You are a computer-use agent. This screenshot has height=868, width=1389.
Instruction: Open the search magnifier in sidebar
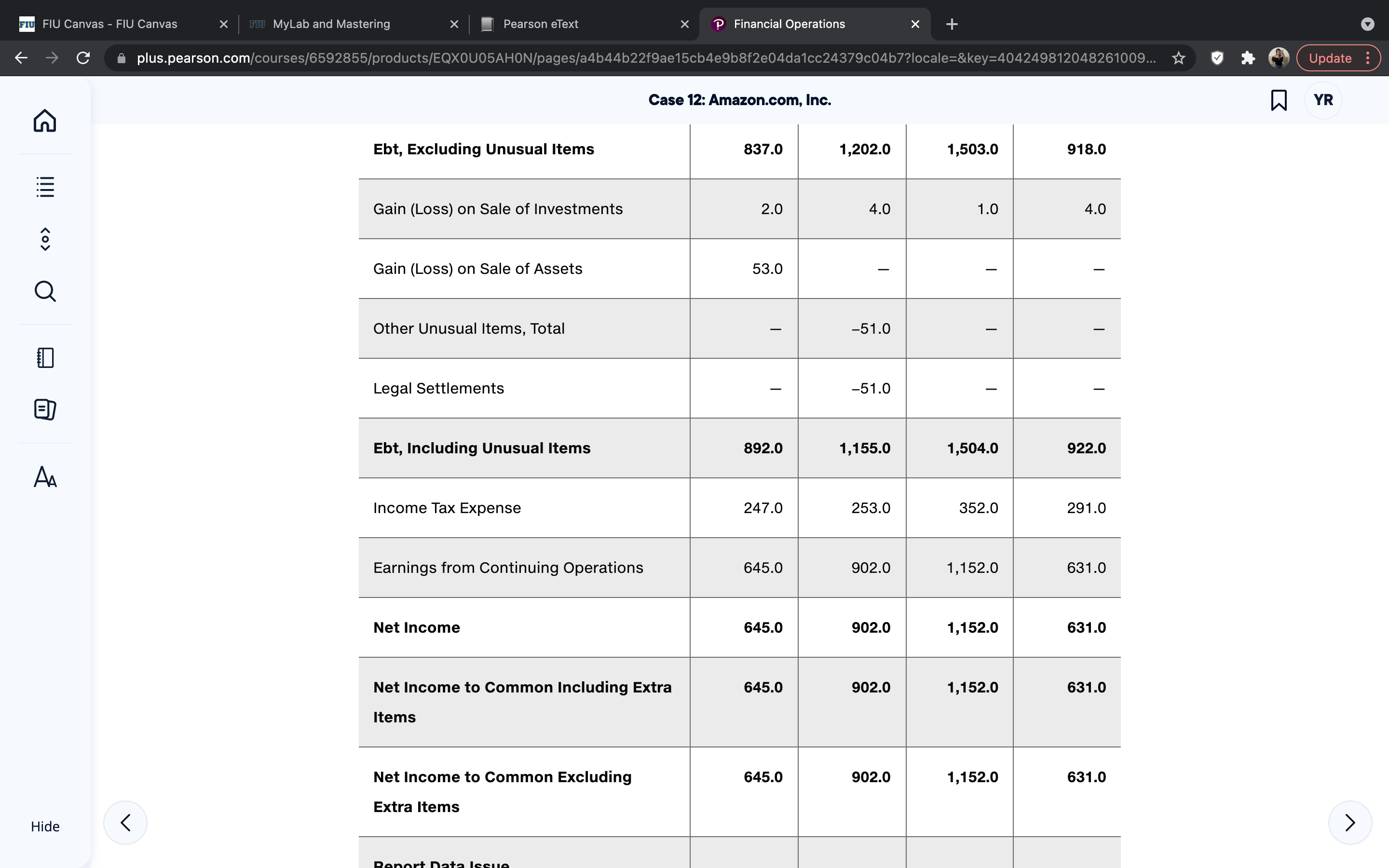tap(45, 291)
